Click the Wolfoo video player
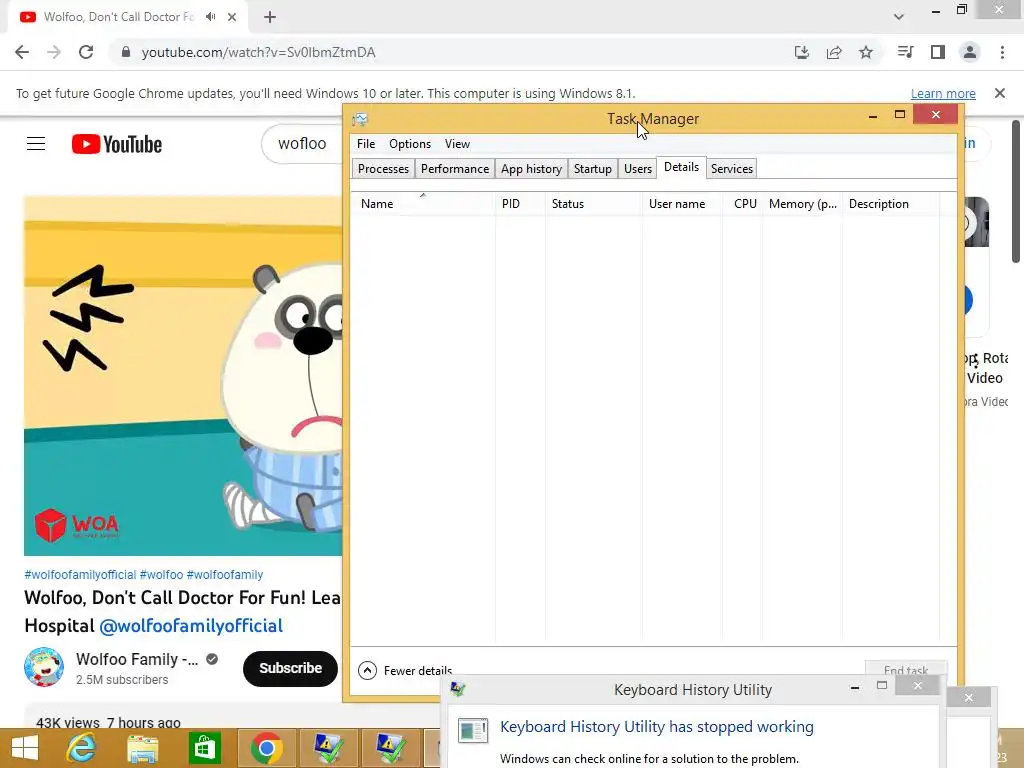Viewport: 1024px width, 768px height. 183,376
